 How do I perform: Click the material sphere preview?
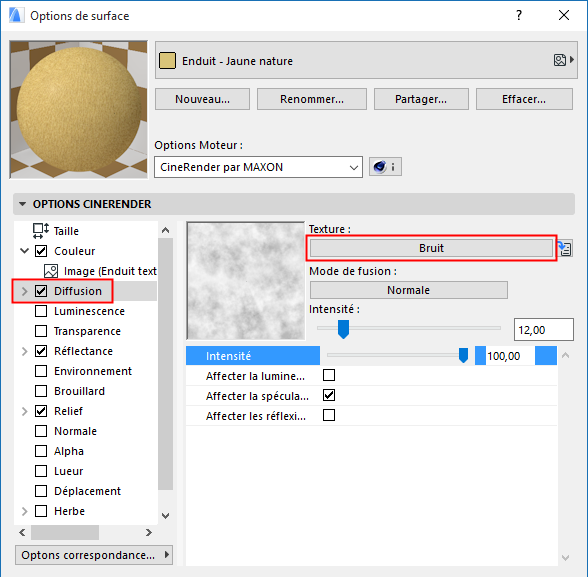coord(79,109)
